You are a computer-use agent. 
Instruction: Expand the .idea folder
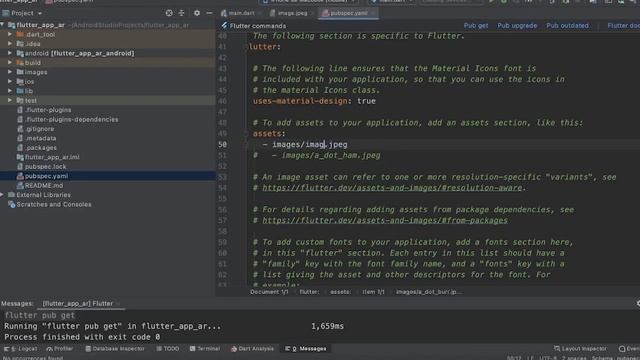10,44
